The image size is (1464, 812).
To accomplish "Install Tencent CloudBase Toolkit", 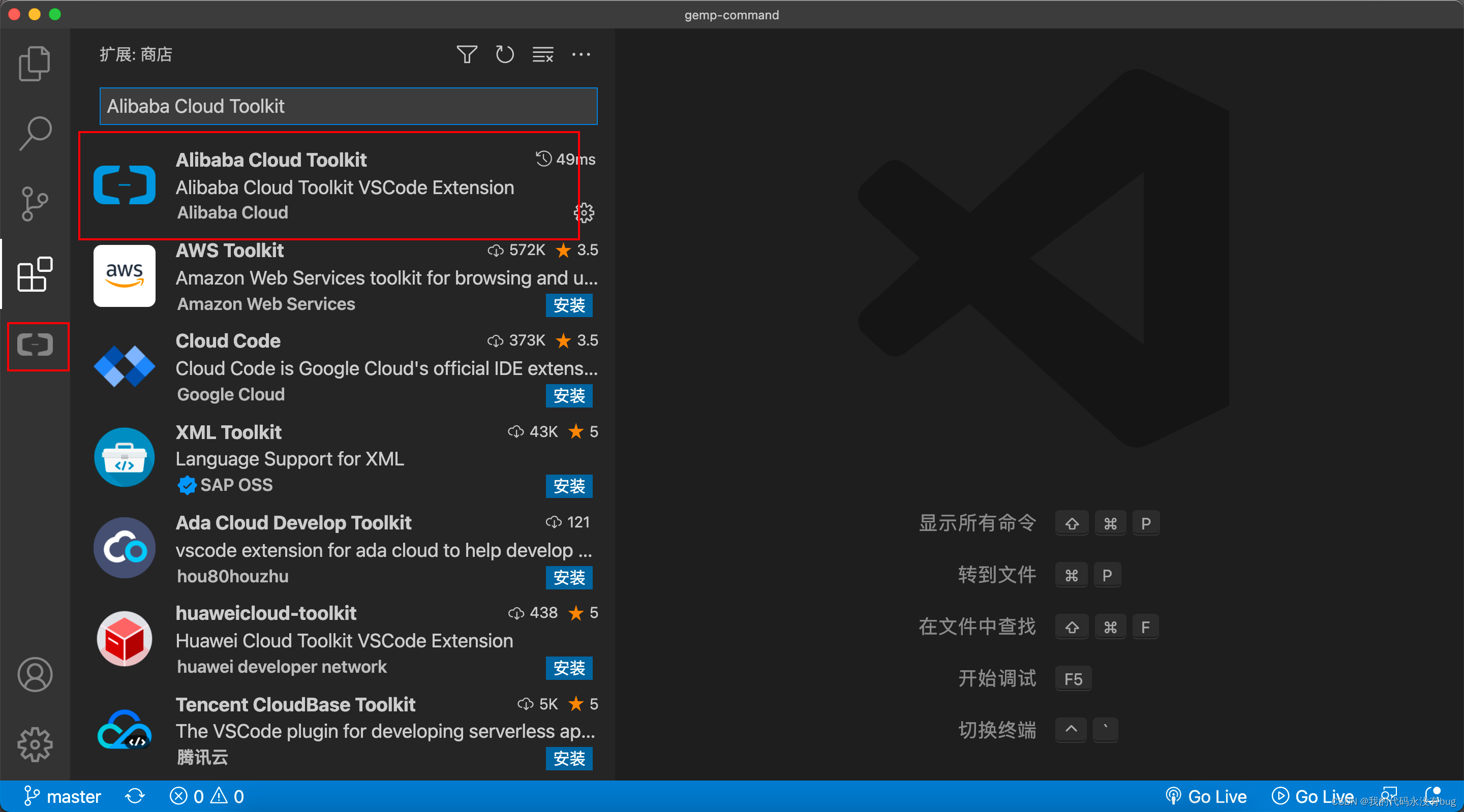I will (x=569, y=759).
